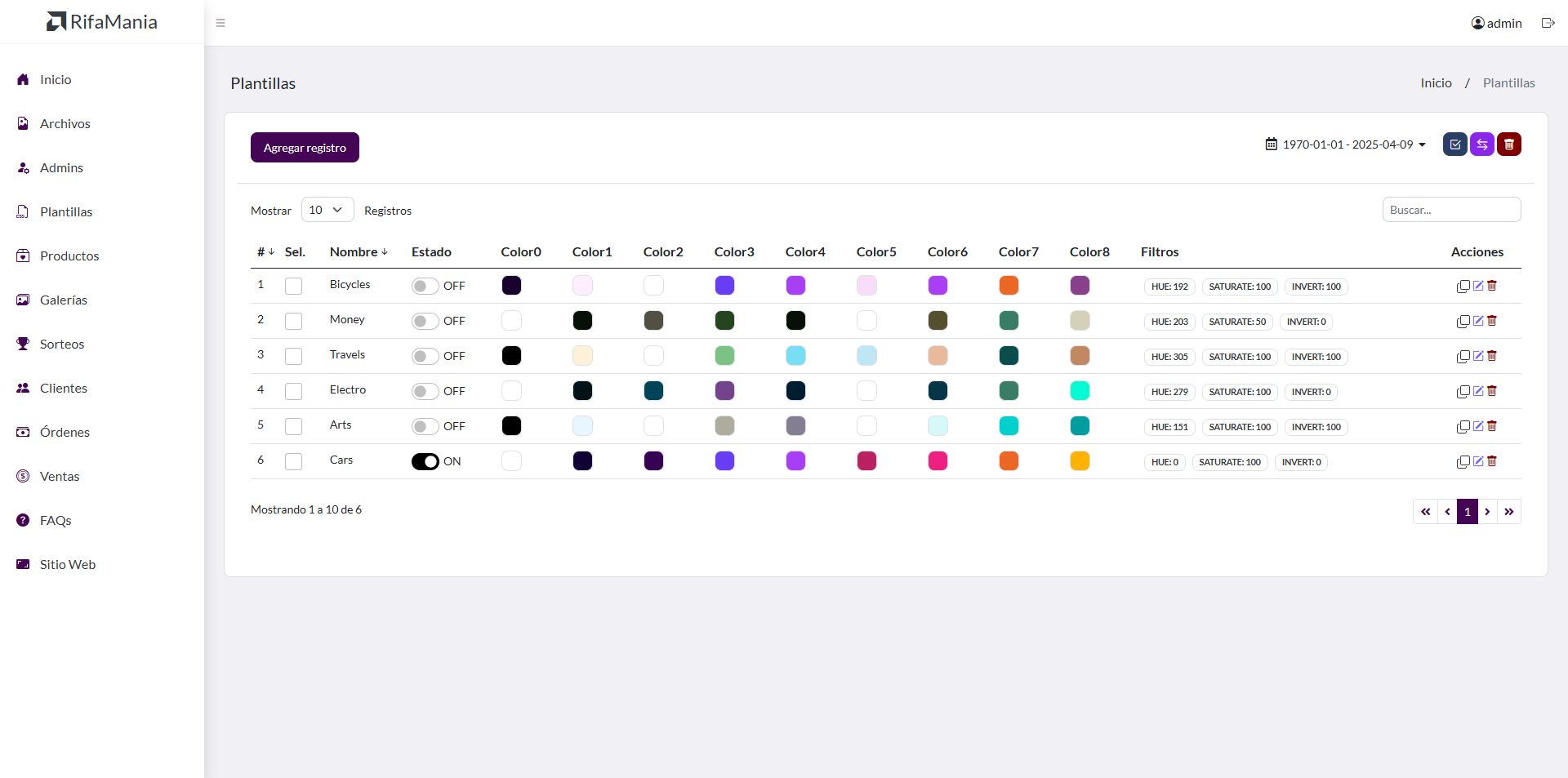
Task: Click the orange Color7 swatch for Cars
Action: (x=1009, y=461)
